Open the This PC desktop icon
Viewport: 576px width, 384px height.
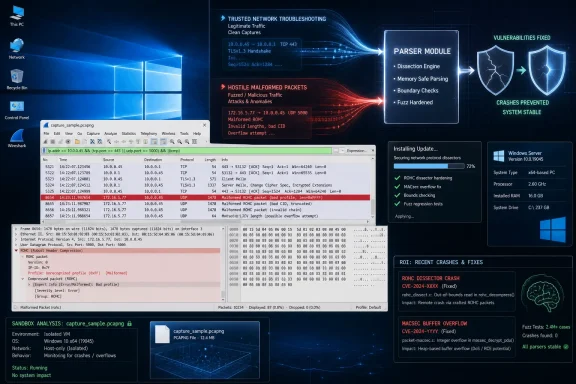(17, 15)
